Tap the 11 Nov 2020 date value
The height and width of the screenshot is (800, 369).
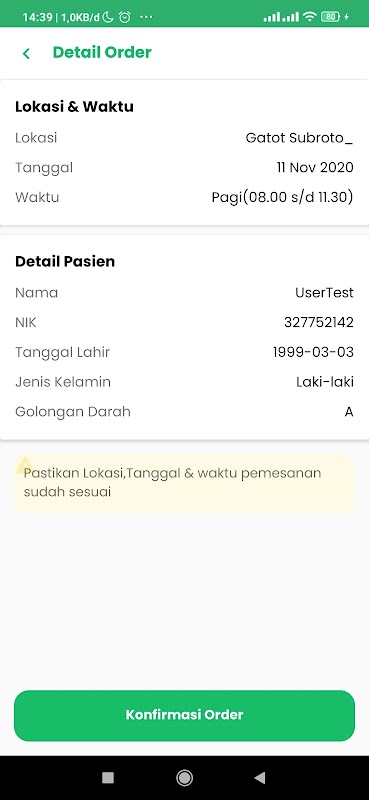tap(315, 167)
